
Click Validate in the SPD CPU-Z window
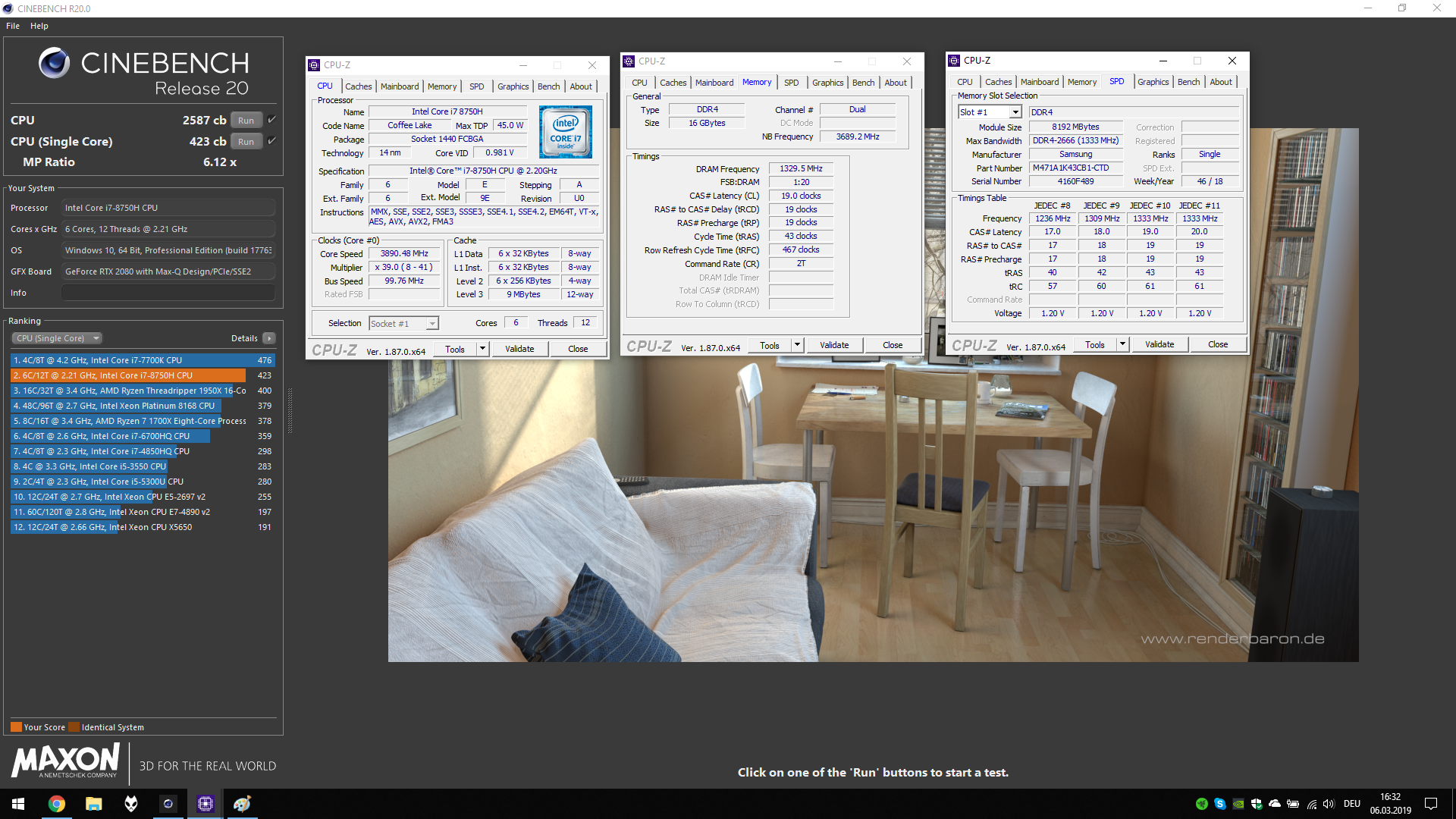(1159, 344)
